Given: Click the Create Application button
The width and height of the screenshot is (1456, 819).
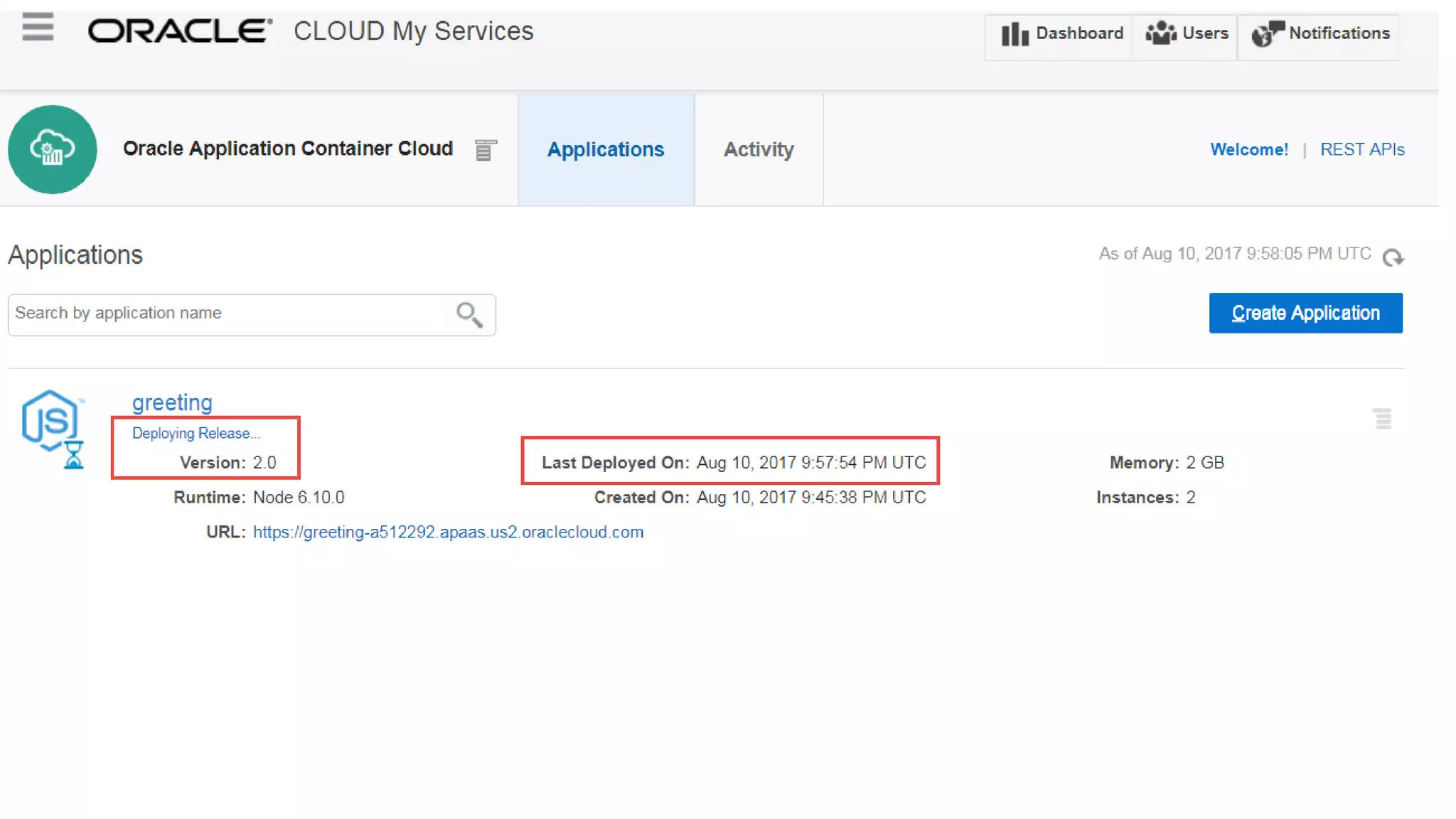Looking at the screenshot, I should point(1305,313).
